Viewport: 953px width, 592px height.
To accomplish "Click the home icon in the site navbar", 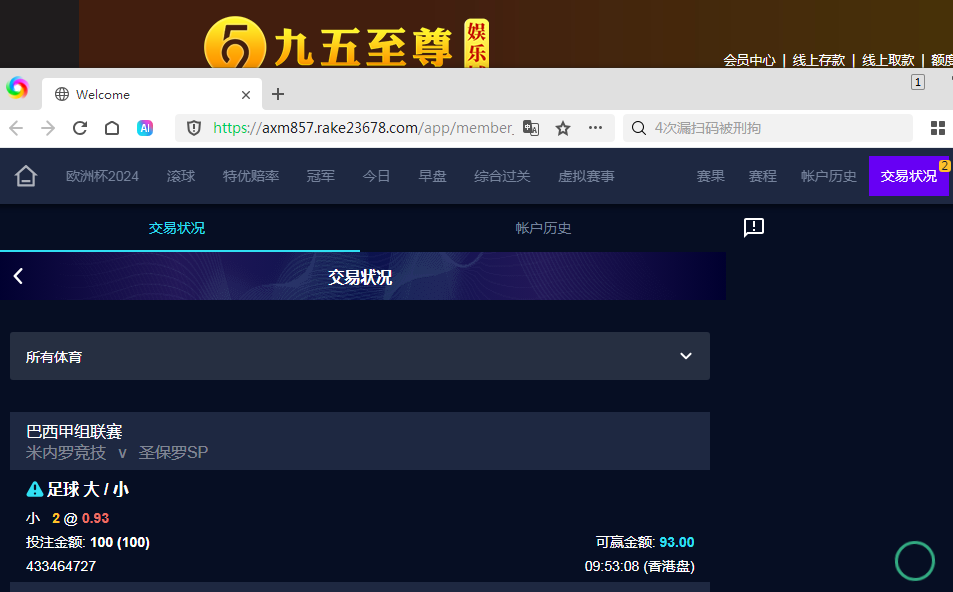I will 25,175.
